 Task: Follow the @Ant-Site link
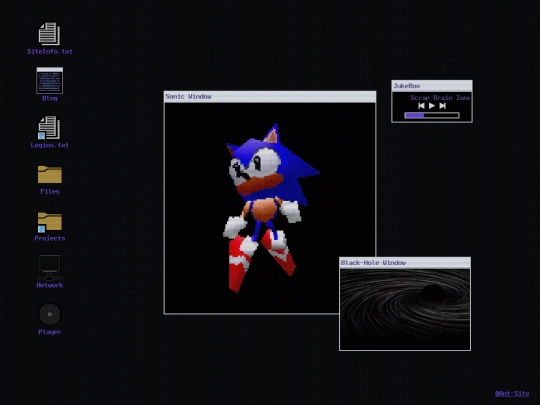[512, 393]
